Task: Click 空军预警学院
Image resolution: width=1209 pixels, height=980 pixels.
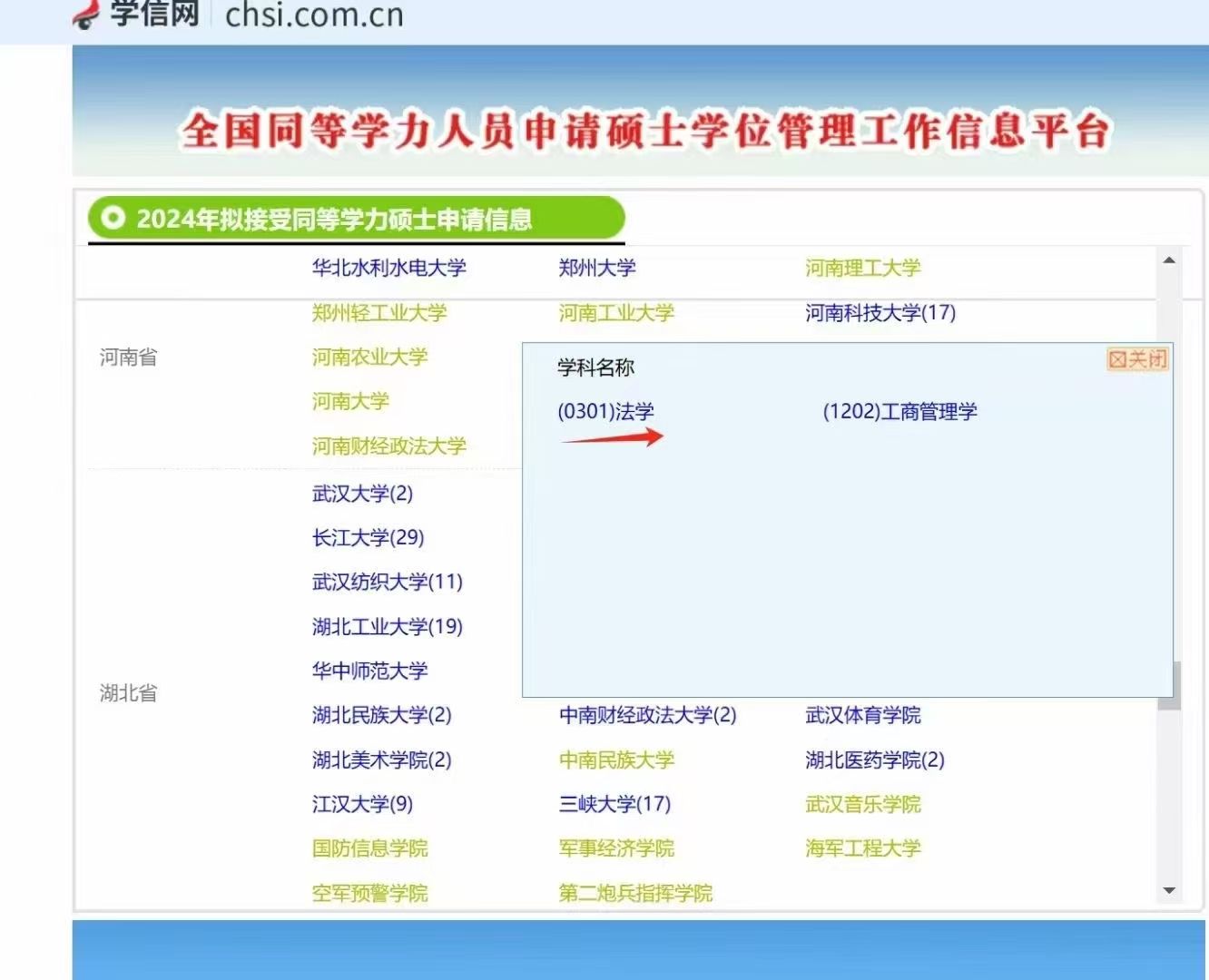Action: [x=369, y=893]
